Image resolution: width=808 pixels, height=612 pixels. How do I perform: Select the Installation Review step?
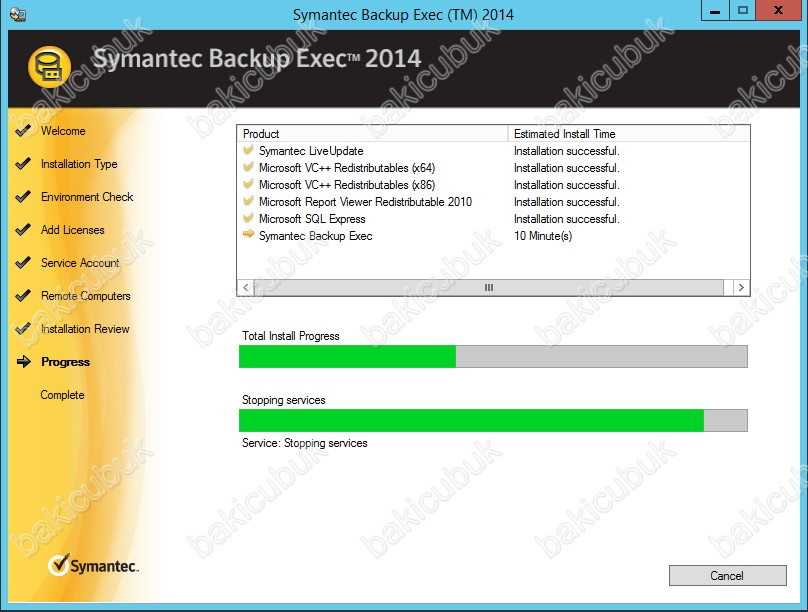pos(85,329)
